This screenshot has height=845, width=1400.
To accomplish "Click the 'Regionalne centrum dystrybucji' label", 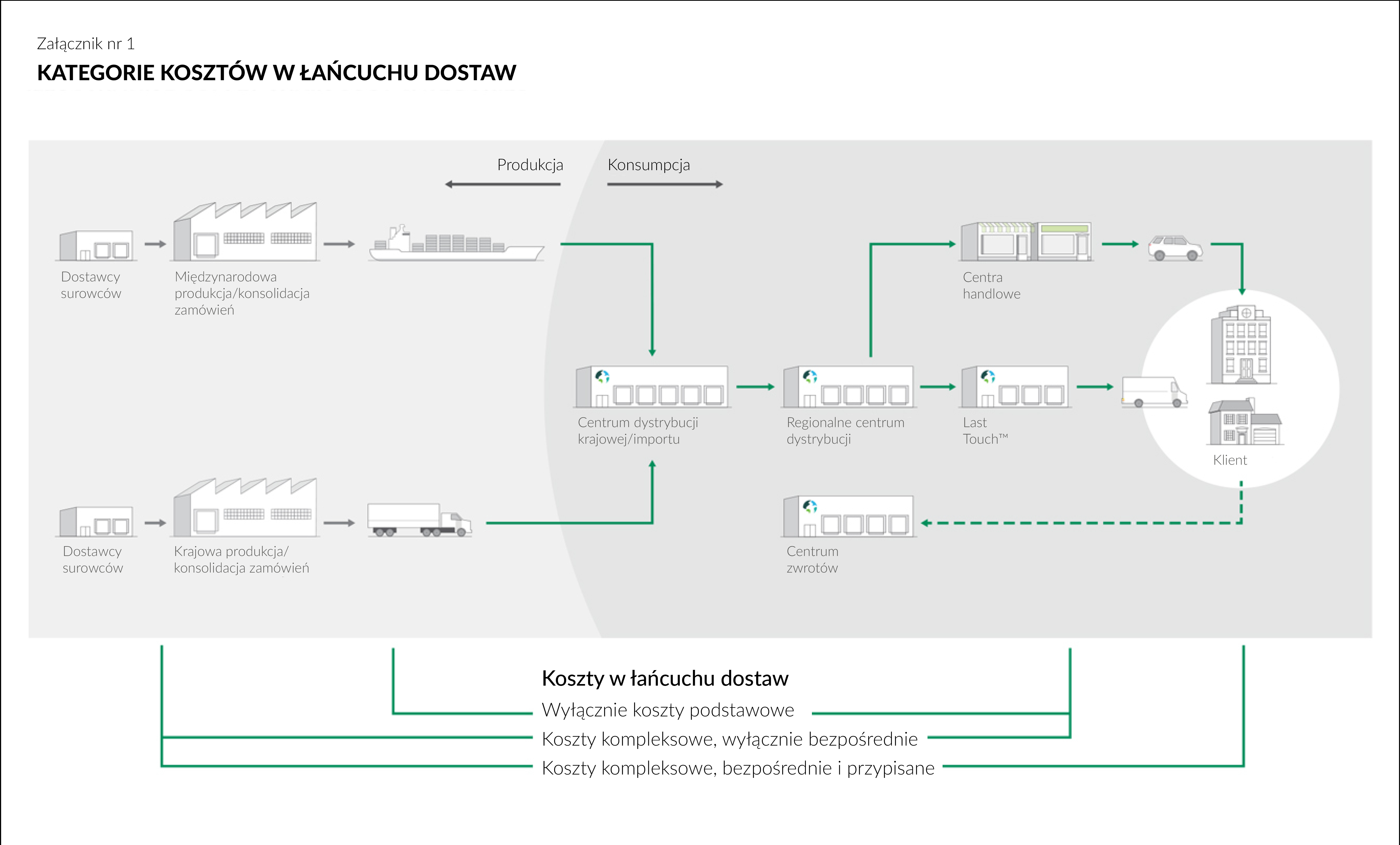I will point(846,431).
